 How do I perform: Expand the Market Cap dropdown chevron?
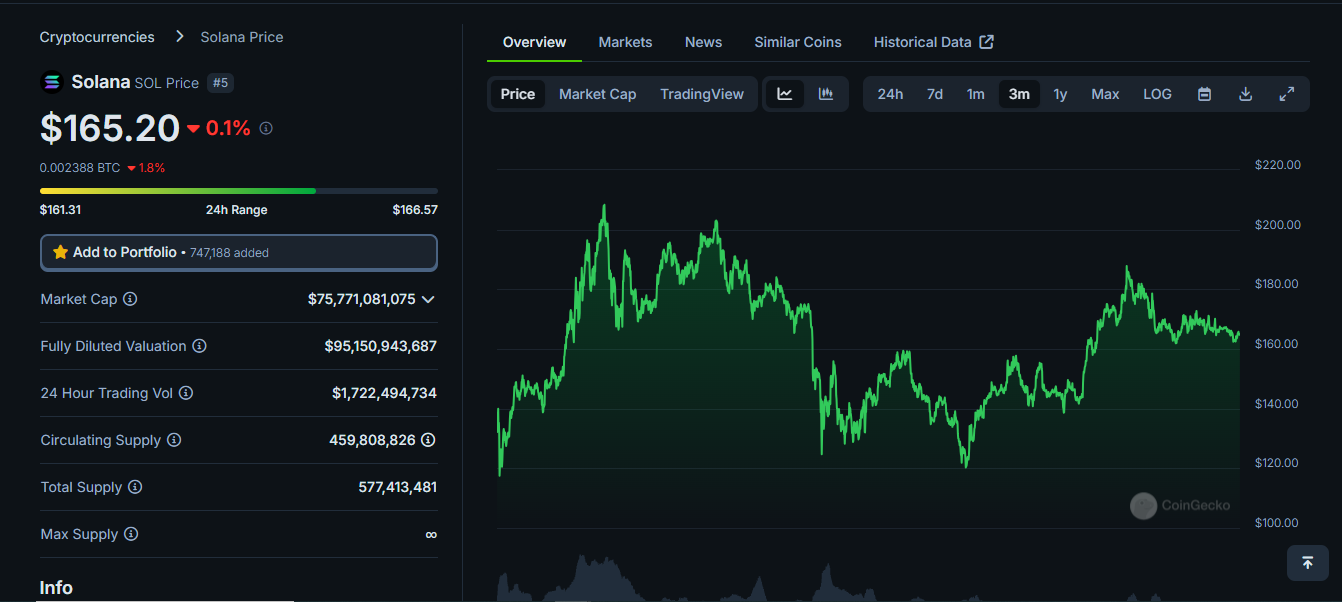[428, 299]
